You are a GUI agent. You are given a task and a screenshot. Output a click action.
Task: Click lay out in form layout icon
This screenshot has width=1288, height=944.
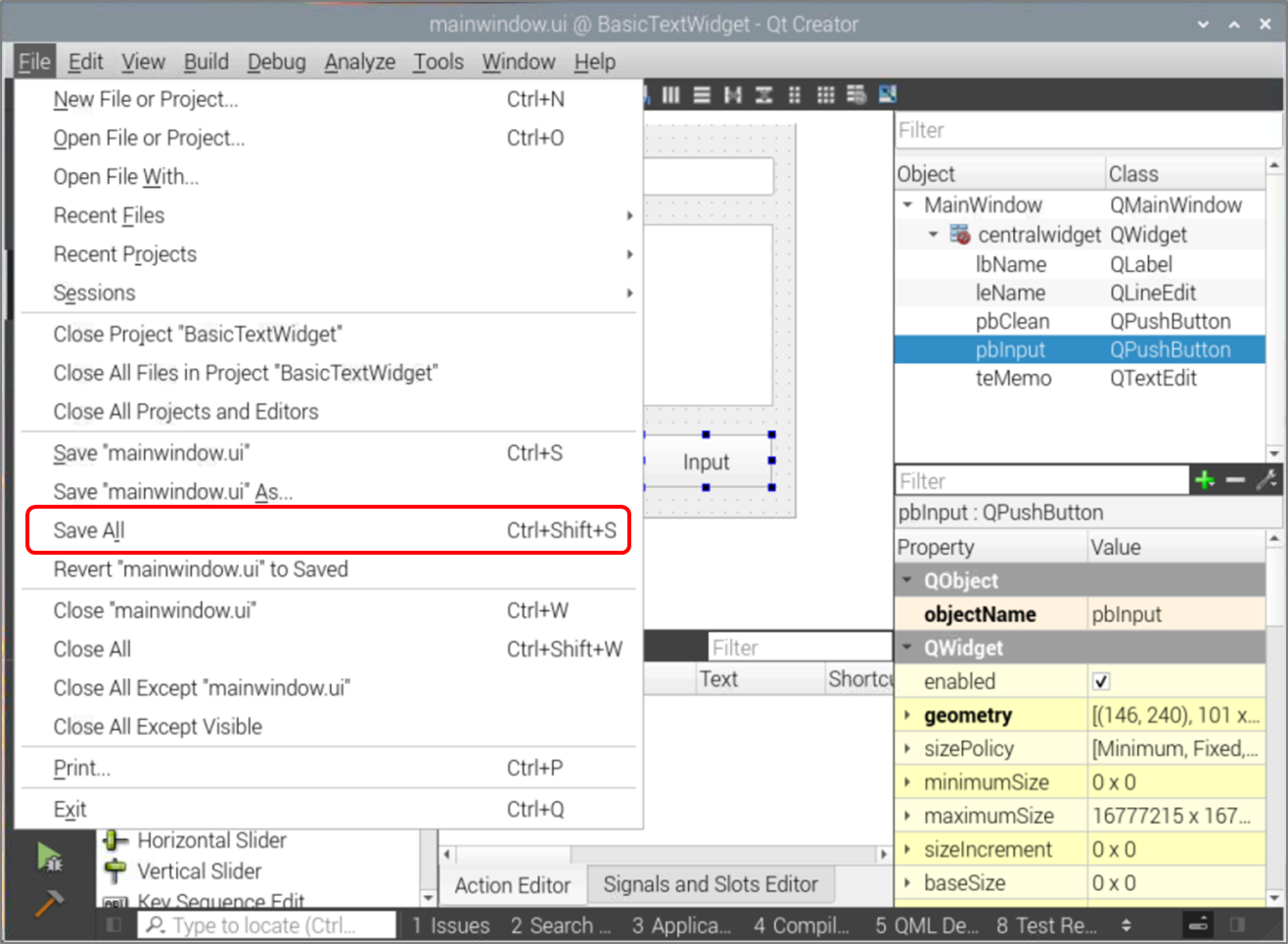795,95
